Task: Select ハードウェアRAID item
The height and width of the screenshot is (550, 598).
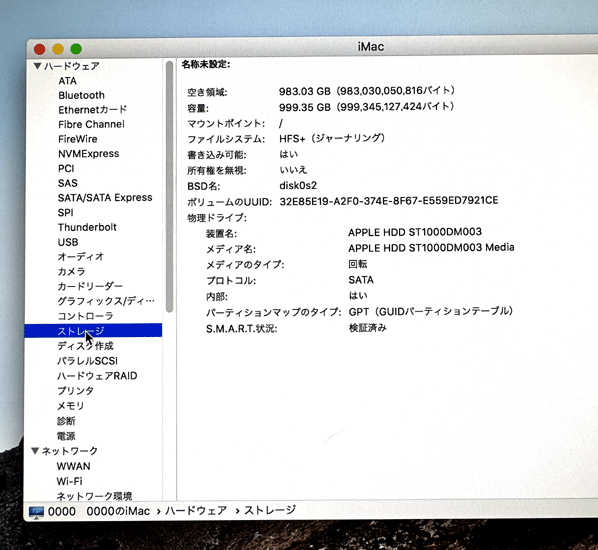Action: [x=97, y=376]
